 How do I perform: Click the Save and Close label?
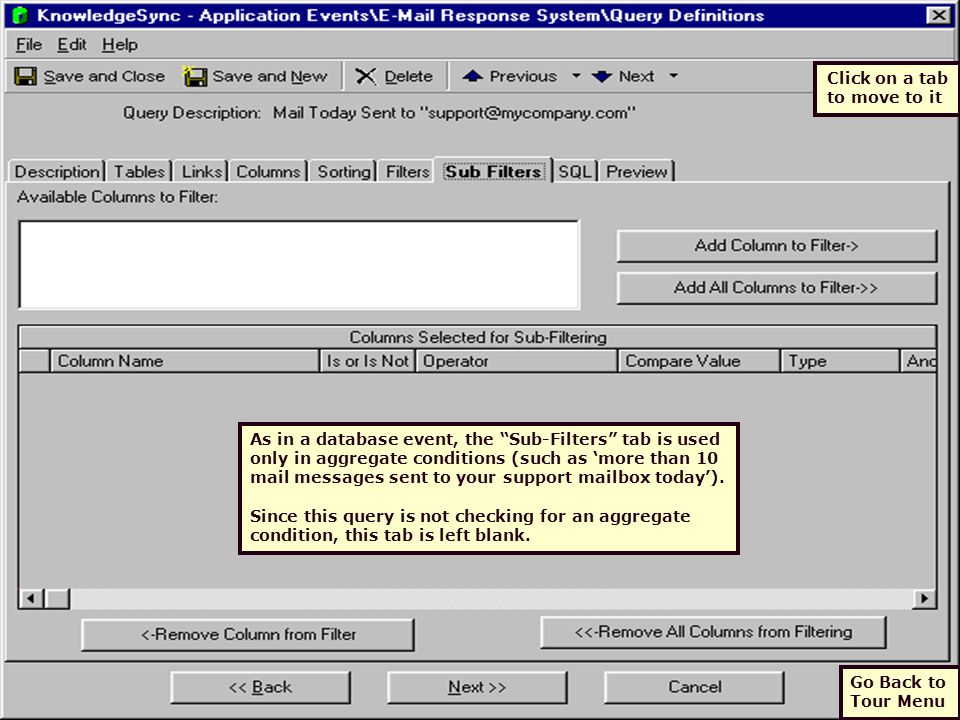click(104, 77)
